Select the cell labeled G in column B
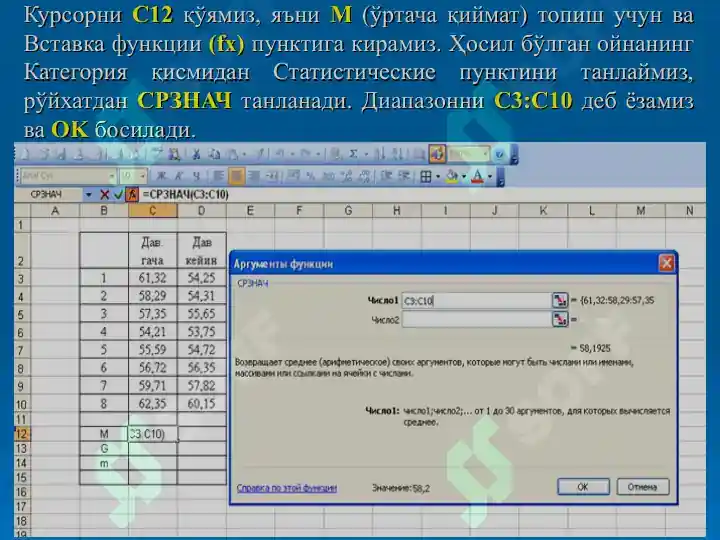 (104, 449)
